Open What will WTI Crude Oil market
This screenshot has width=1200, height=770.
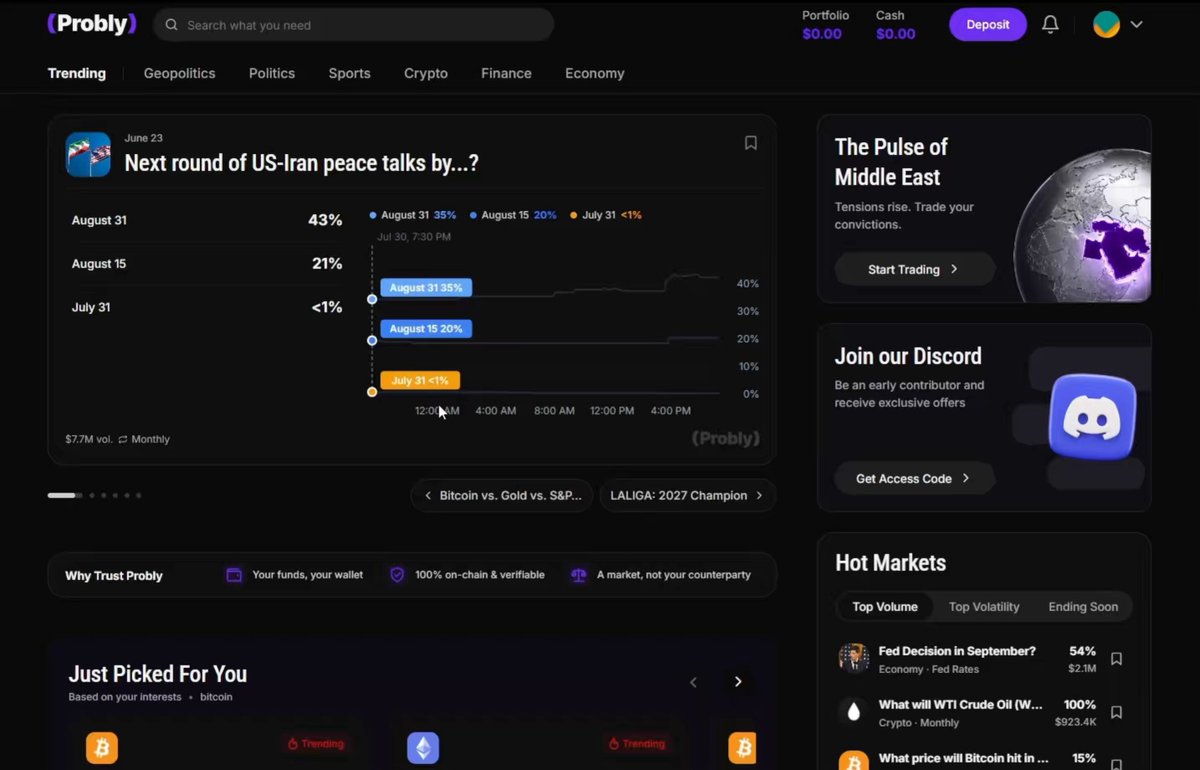960,704
